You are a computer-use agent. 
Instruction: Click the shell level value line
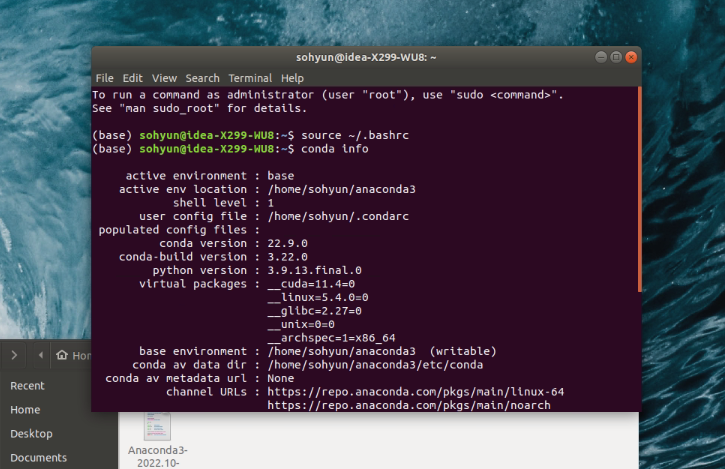tap(223, 203)
